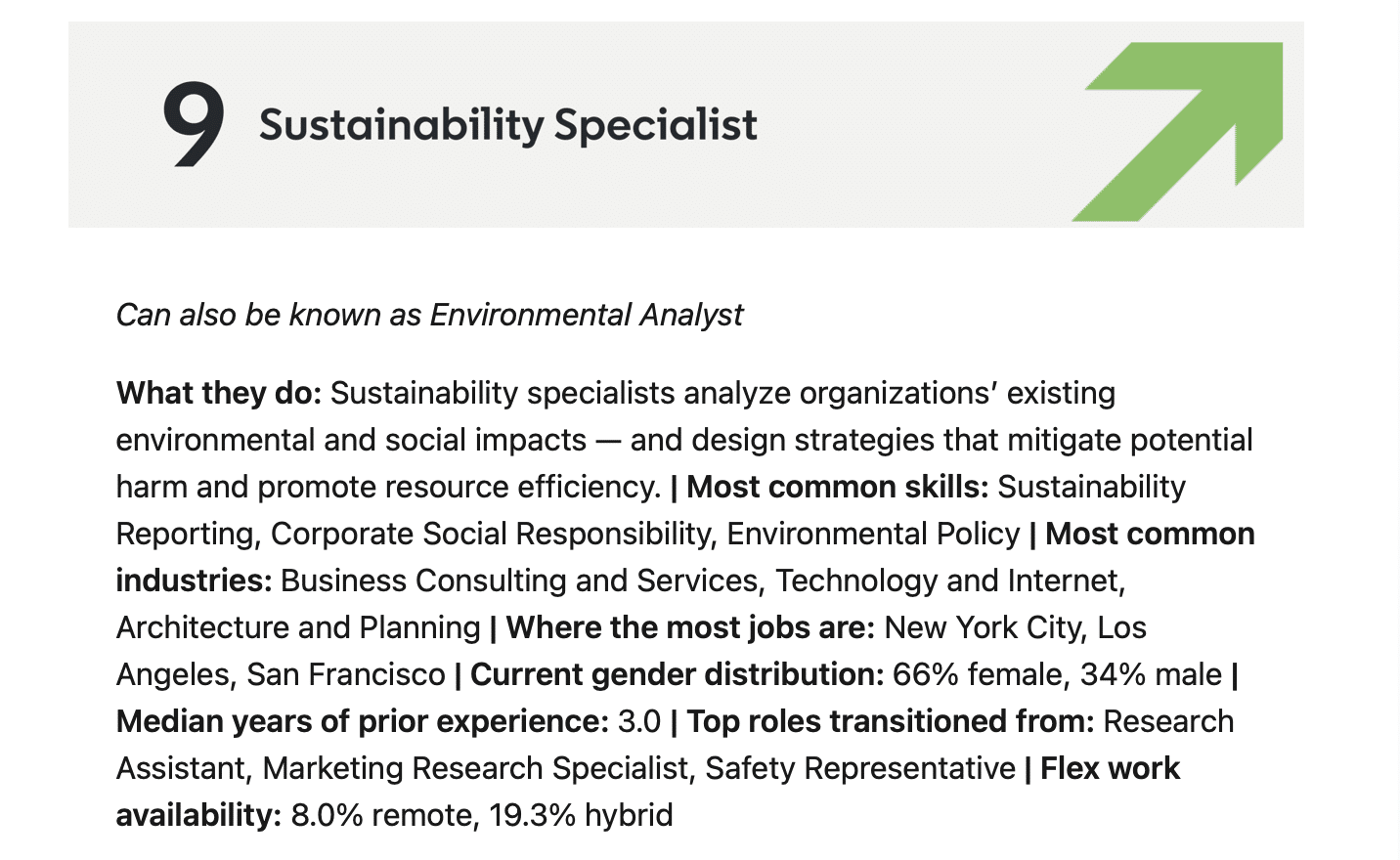This screenshot has height=860, width=1400.
Task: Click the green upward arrow icon
Action: point(1178,131)
